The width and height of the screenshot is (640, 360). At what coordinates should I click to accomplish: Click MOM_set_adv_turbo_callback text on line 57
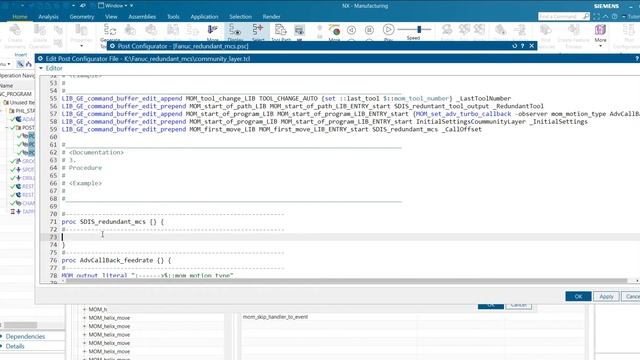coord(463,114)
